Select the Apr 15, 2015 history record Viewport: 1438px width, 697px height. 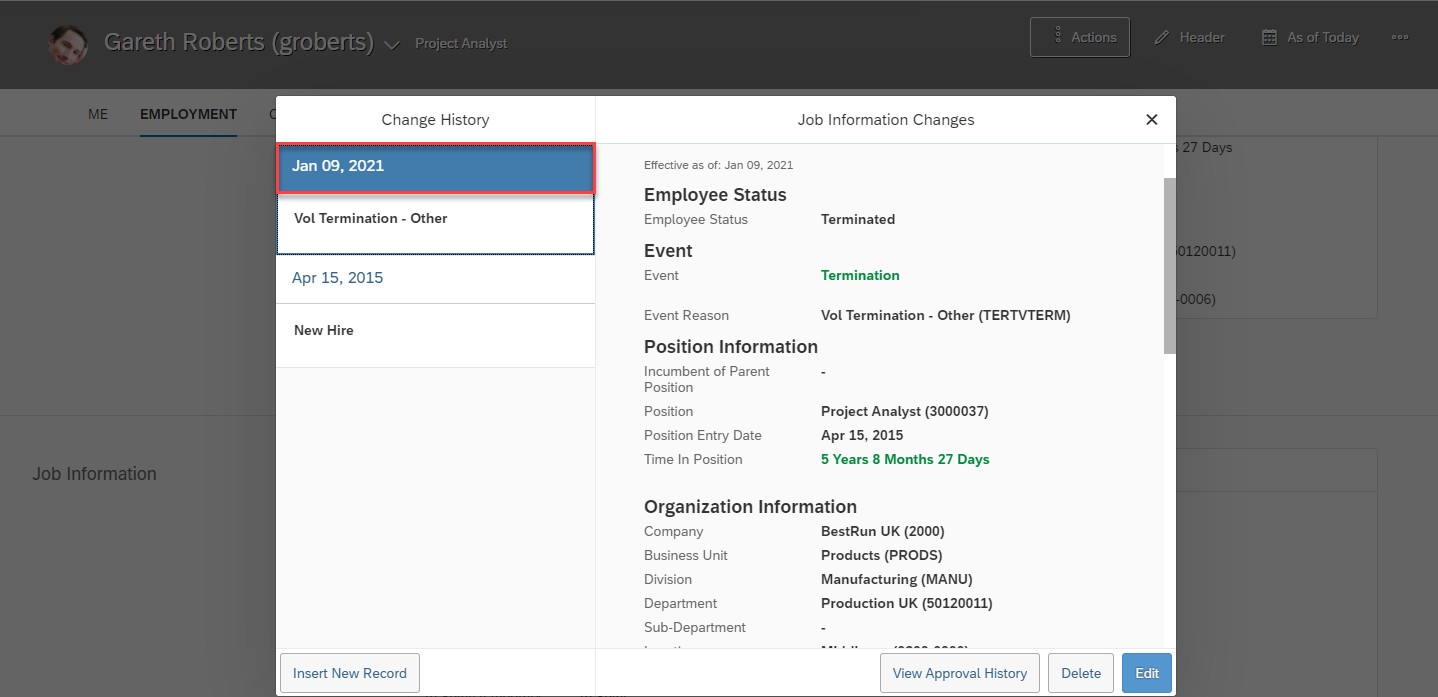pyautogui.click(x=436, y=279)
